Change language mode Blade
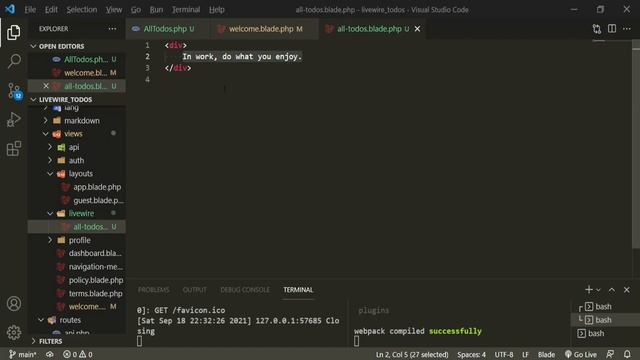The image size is (640, 360). [x=546, y=354]
